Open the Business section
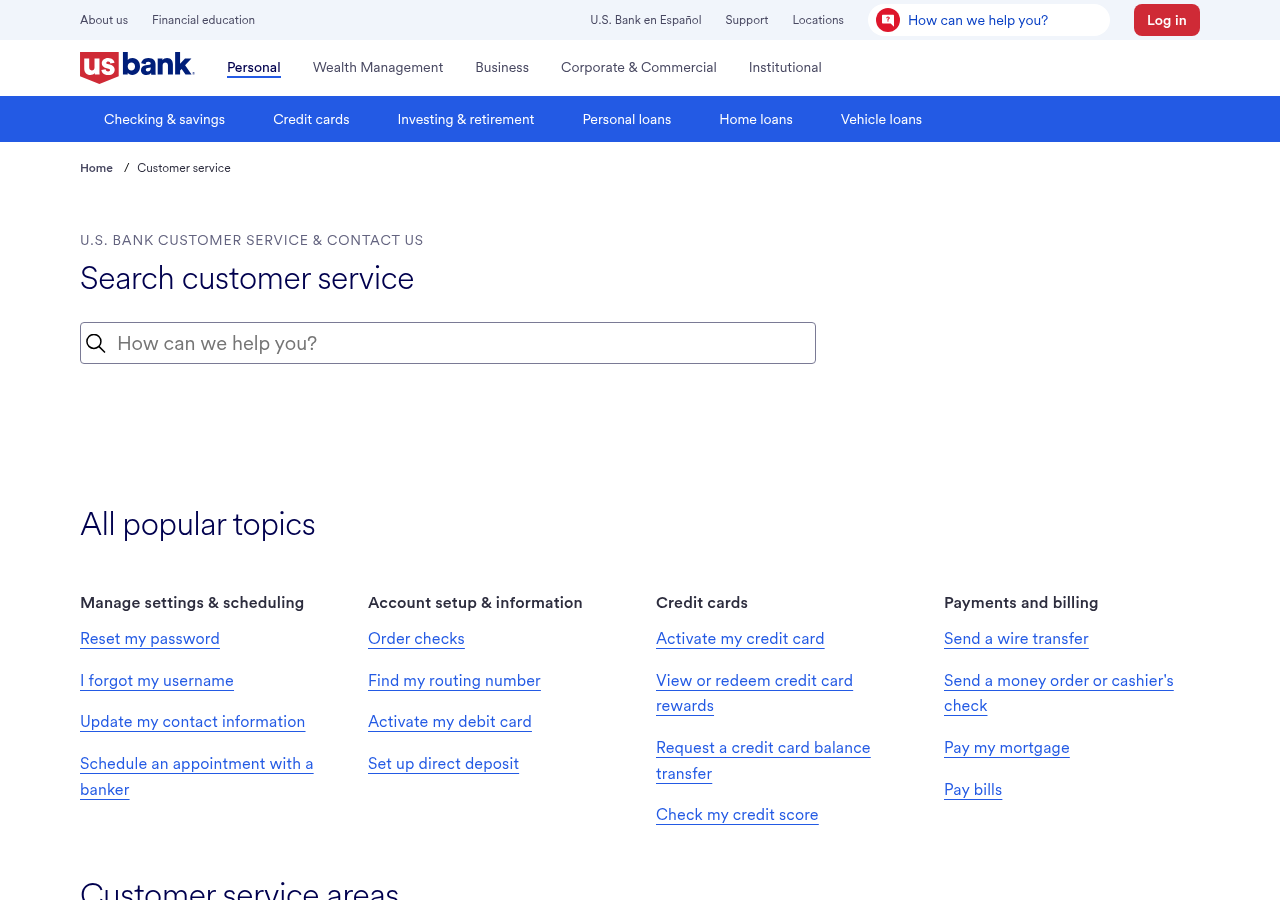The image size is (1280, 900). (502, 67)
